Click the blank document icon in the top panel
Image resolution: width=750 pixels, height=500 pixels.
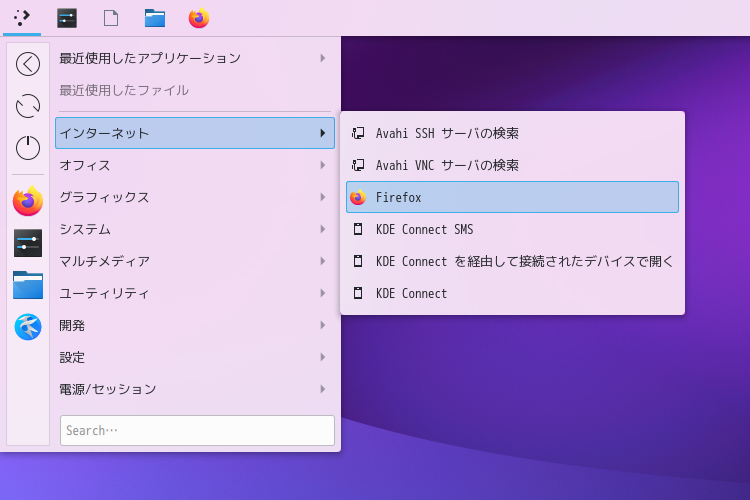(111, 18)
